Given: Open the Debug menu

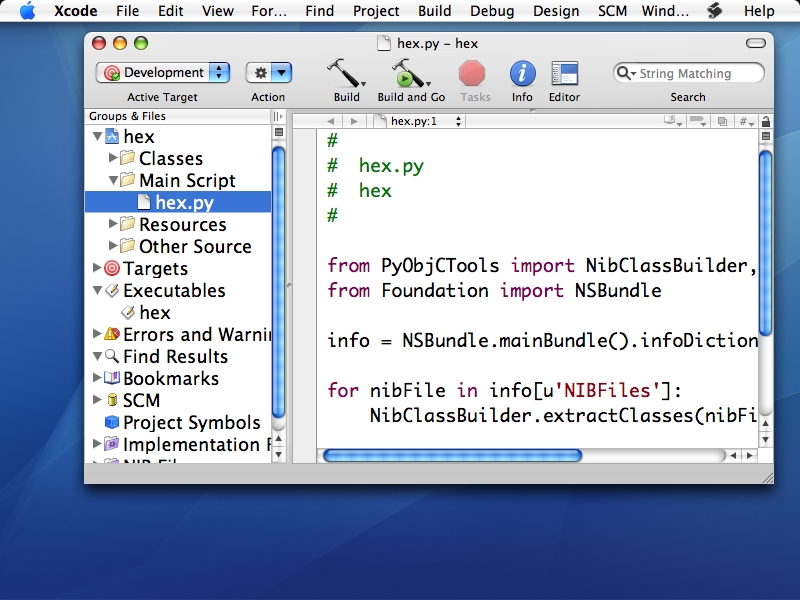Looking at the screenshot, I should click(492, 11).
